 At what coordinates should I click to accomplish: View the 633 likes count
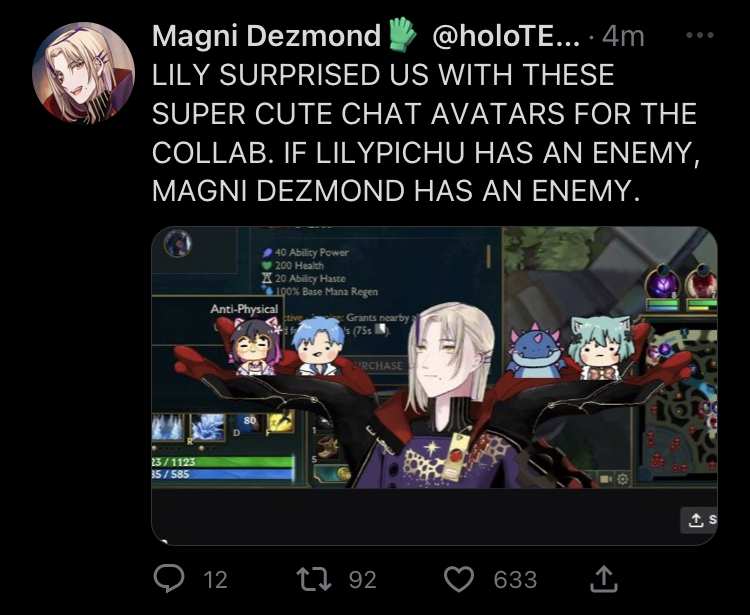[x=515, y=580]
